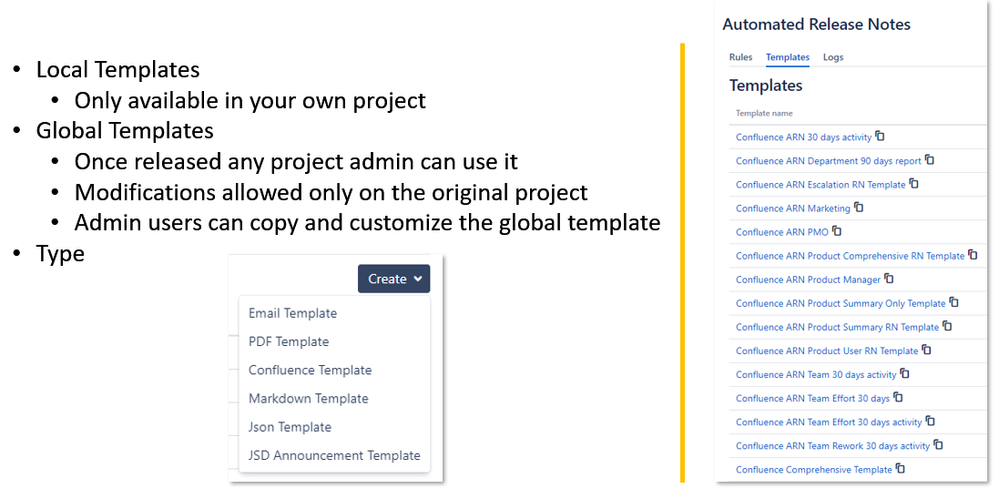Image resolution: width=999 pixels, height=488 pixels.
Task: Switch to the Rules tab
Action: (740, 57)
